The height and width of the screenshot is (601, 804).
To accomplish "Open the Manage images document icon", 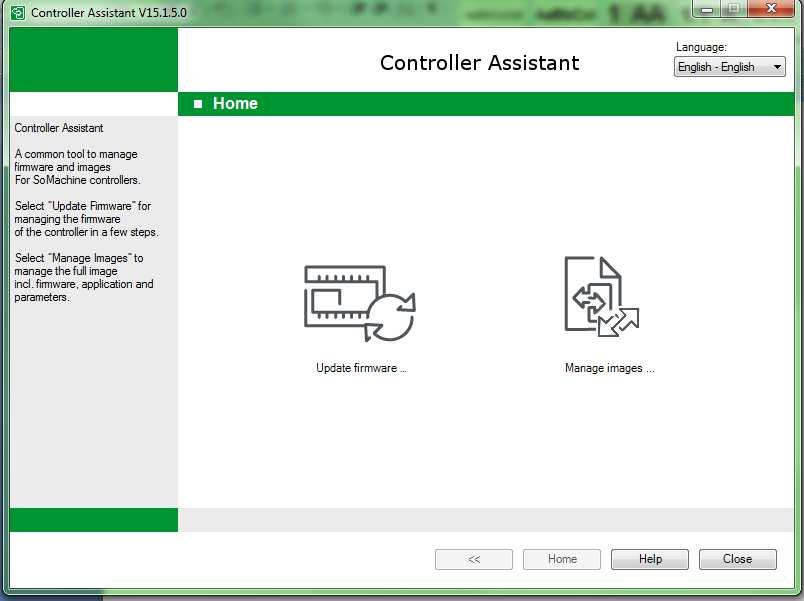I will point(602,296).
